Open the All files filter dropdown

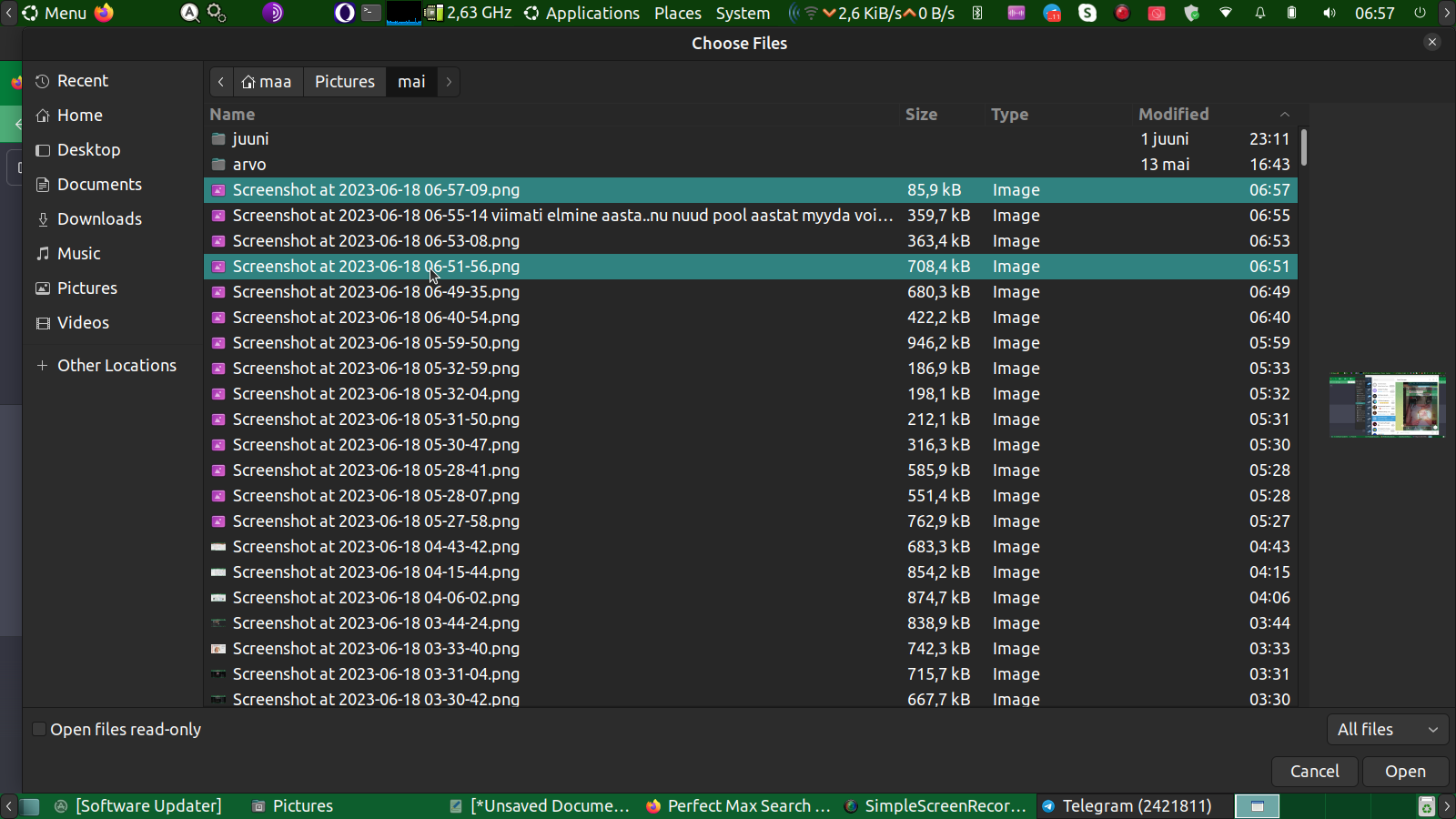tap(1387, 730)
